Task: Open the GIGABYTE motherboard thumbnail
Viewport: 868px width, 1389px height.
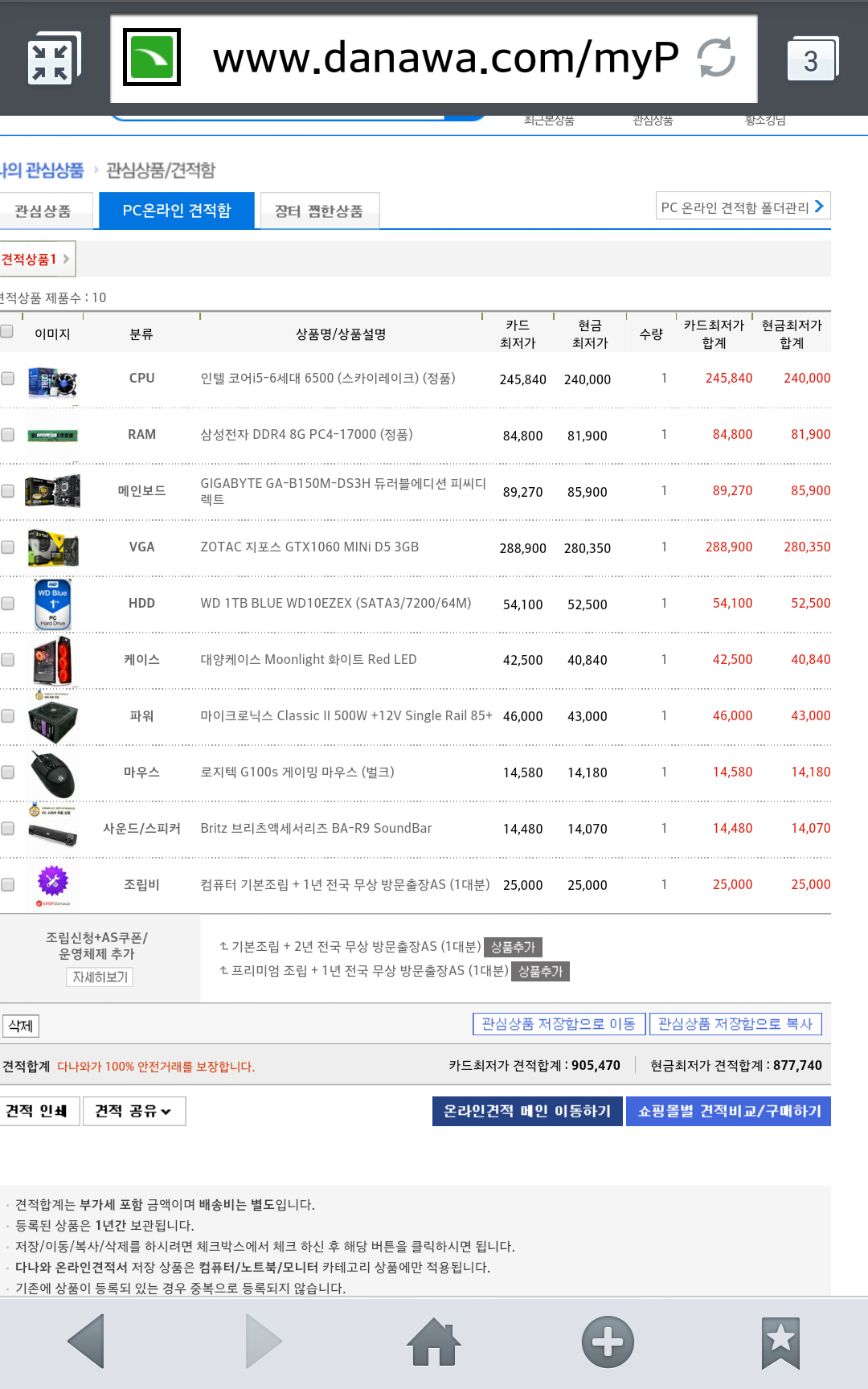Action: (52, 491)
